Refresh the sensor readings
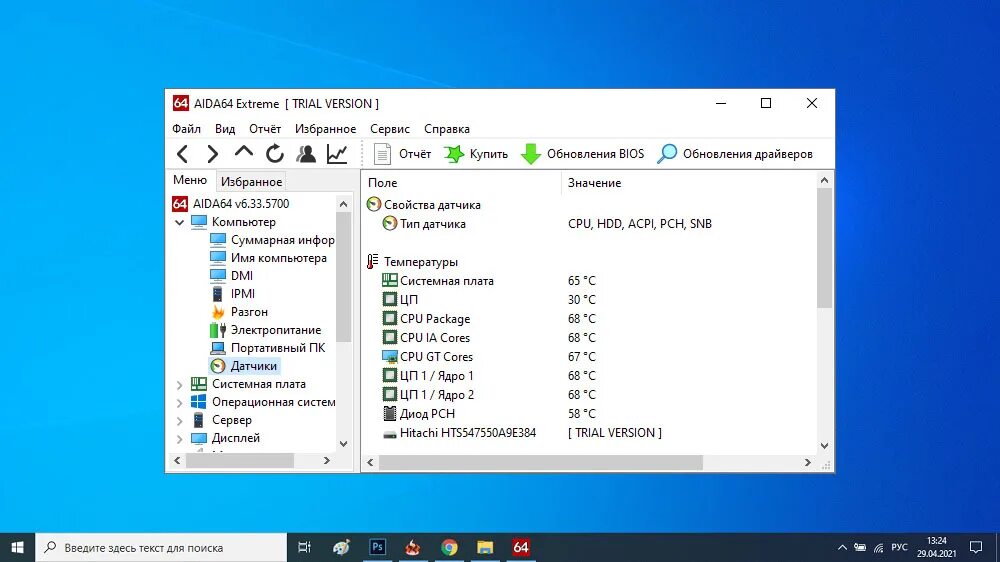The height and width of the screenshot is (562, 1000). 275,154
